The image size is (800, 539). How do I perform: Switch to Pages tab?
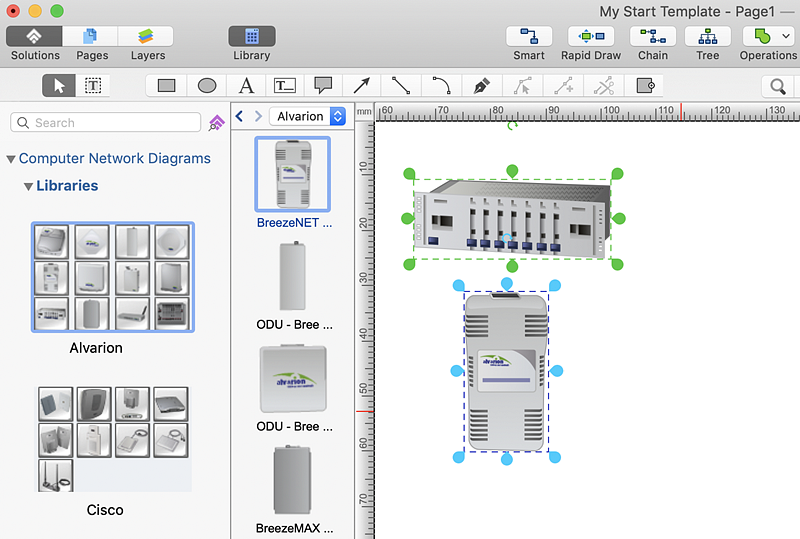coord(92,37)
